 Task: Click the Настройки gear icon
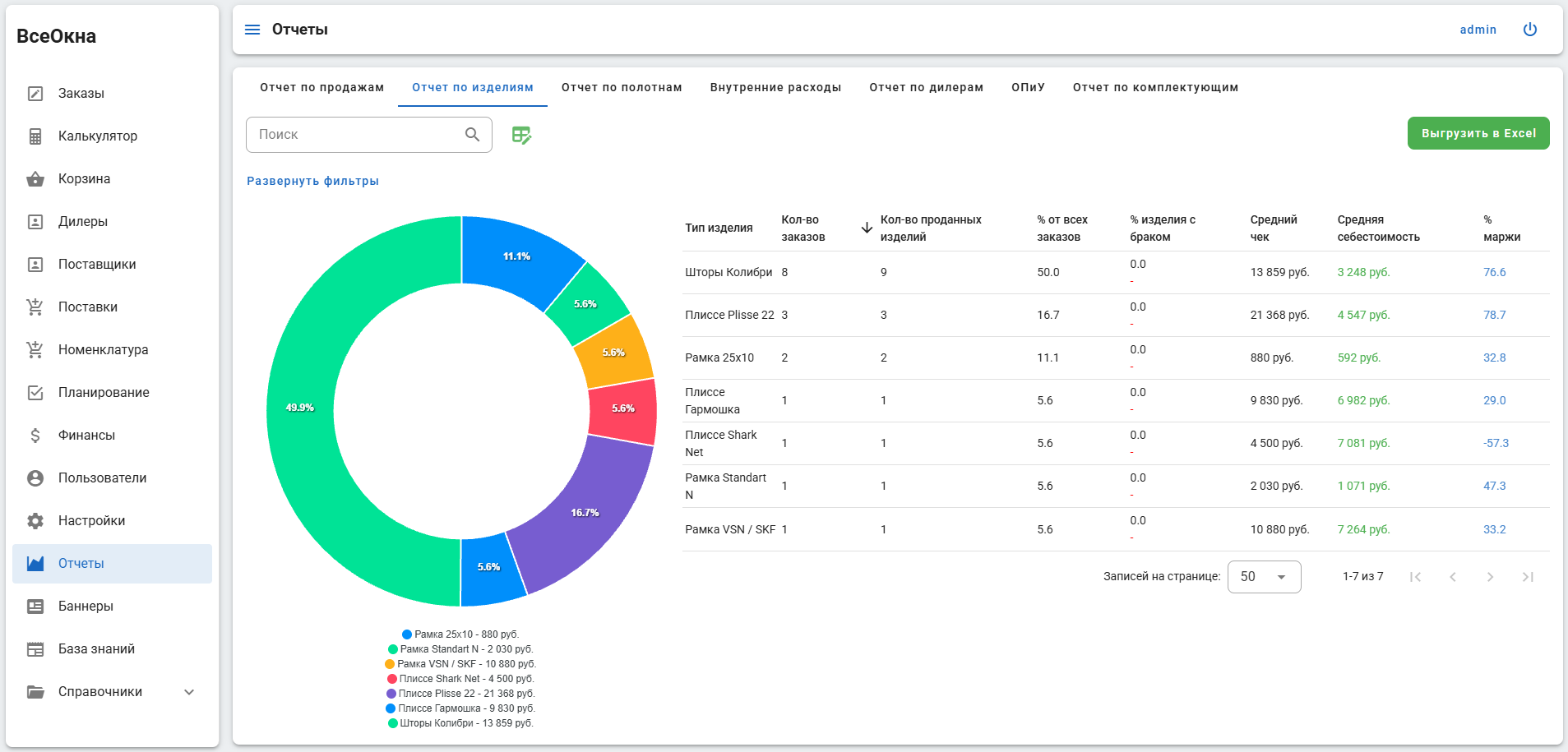click(x=35, y=521)
